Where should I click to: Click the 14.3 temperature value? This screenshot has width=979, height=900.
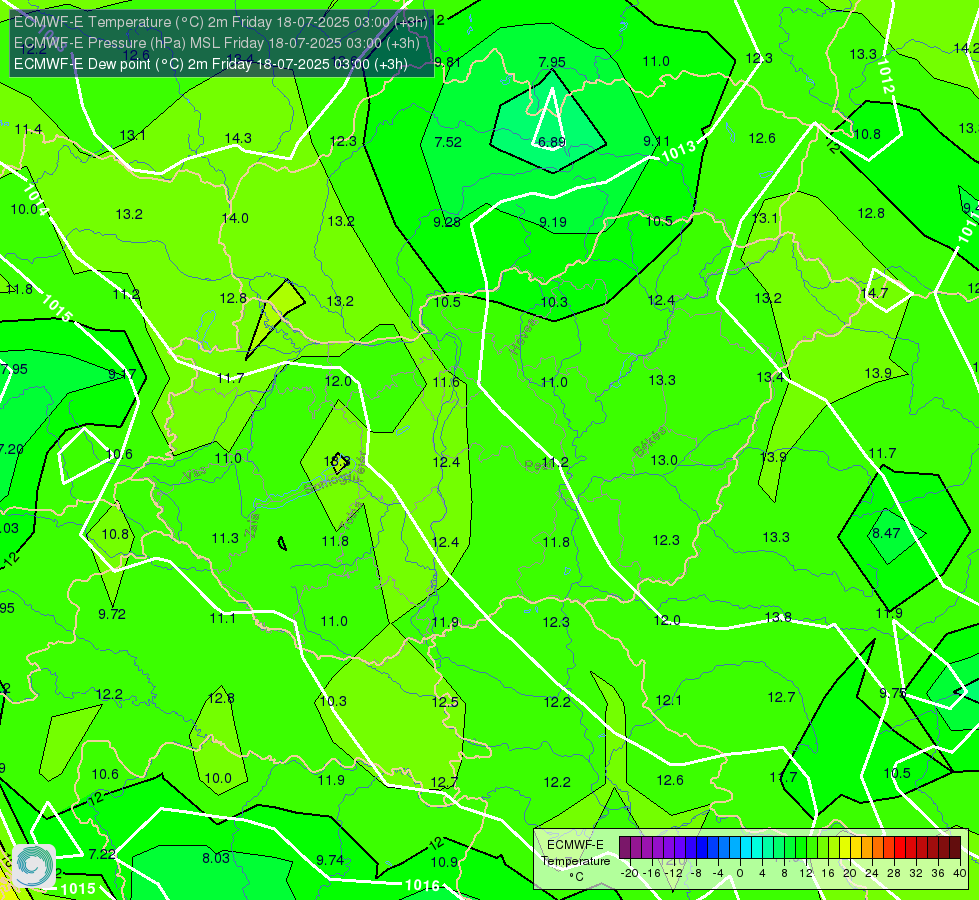point(238,139)
